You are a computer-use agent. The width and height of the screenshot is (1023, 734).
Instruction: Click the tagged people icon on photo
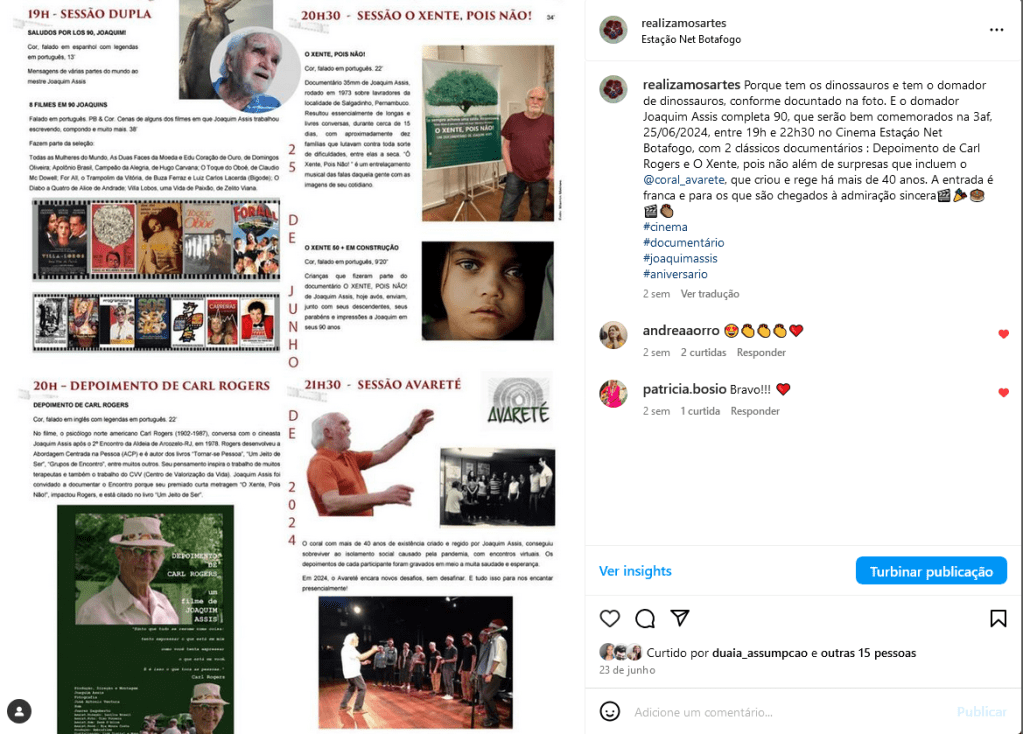pyautogui.click(x=20, y=711)
